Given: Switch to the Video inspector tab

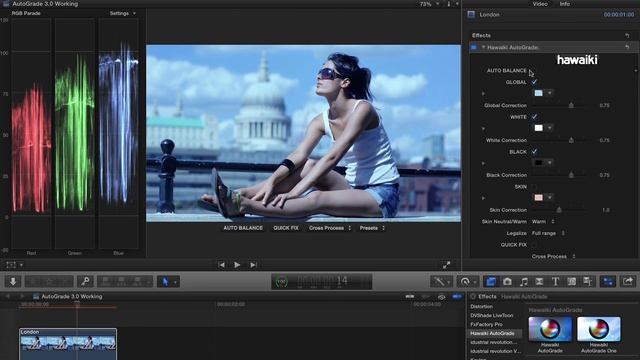Looking at the screenshot, I should (540, 4).
